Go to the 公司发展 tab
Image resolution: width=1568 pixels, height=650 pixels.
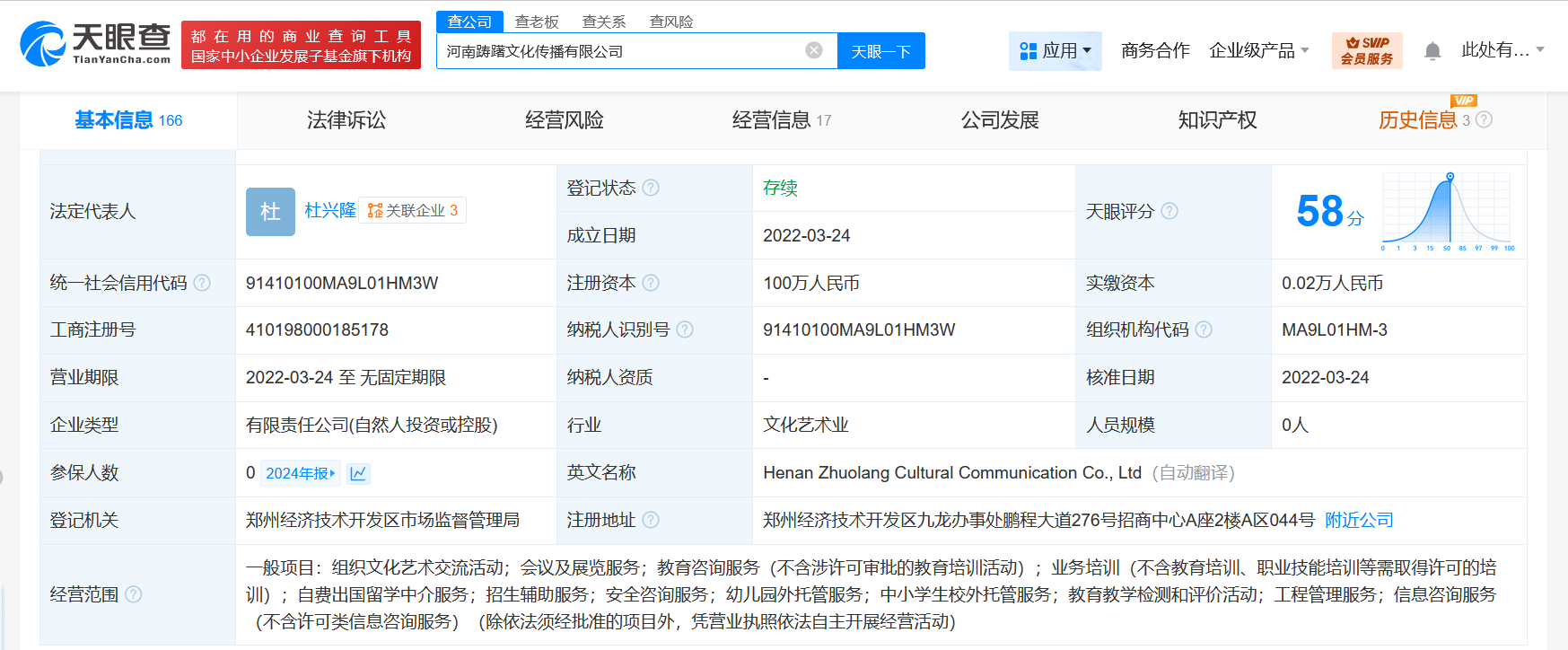pyautogui.click(x=1000, y=120)
